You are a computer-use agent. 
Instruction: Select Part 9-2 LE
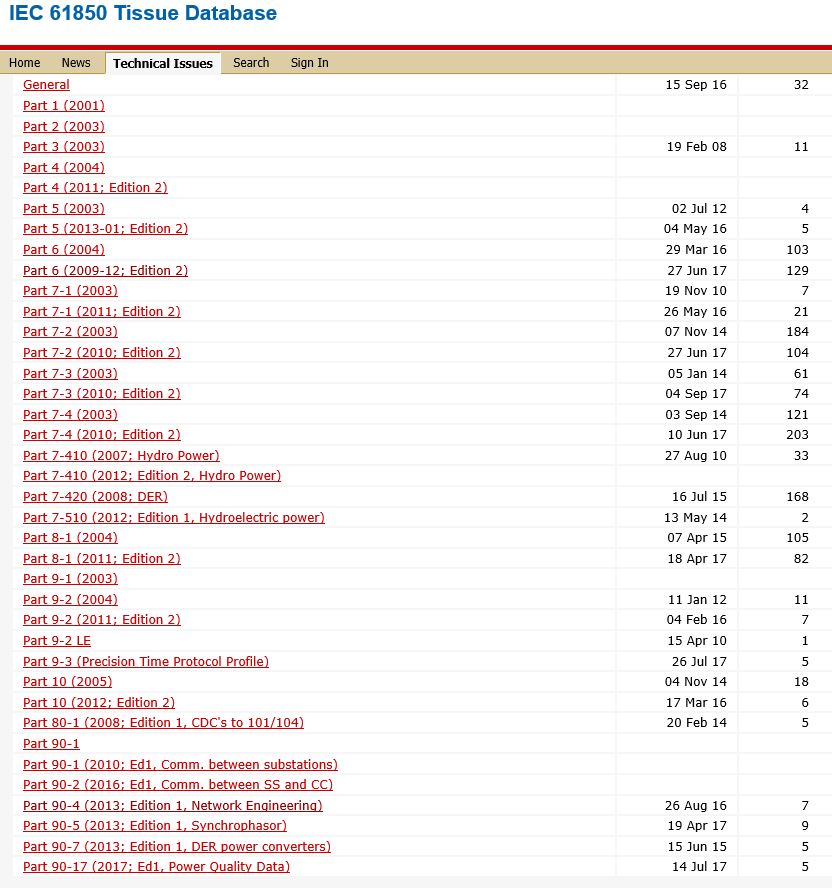(x=56, y=640)
